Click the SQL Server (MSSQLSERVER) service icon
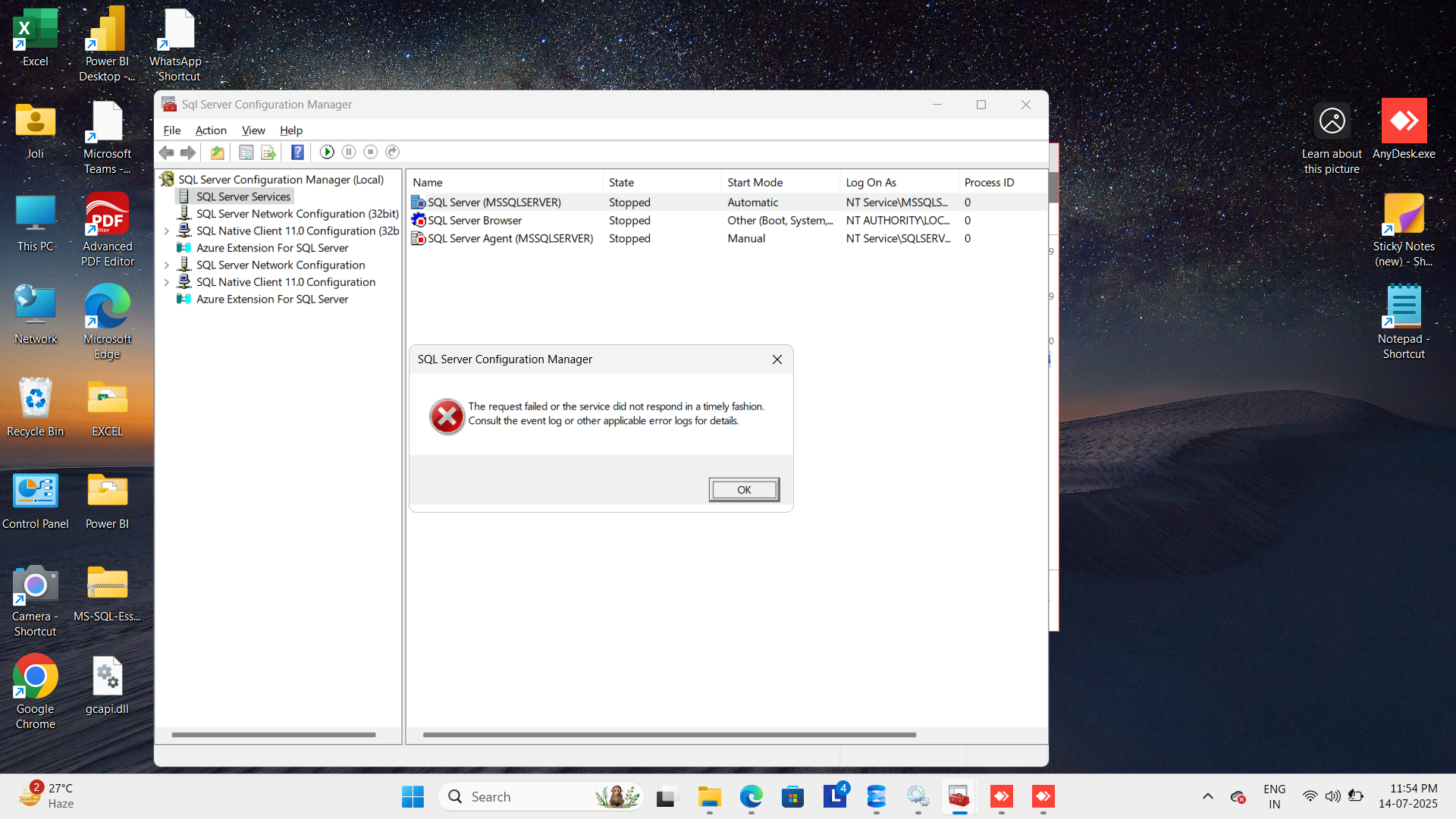 coord(418,202)
